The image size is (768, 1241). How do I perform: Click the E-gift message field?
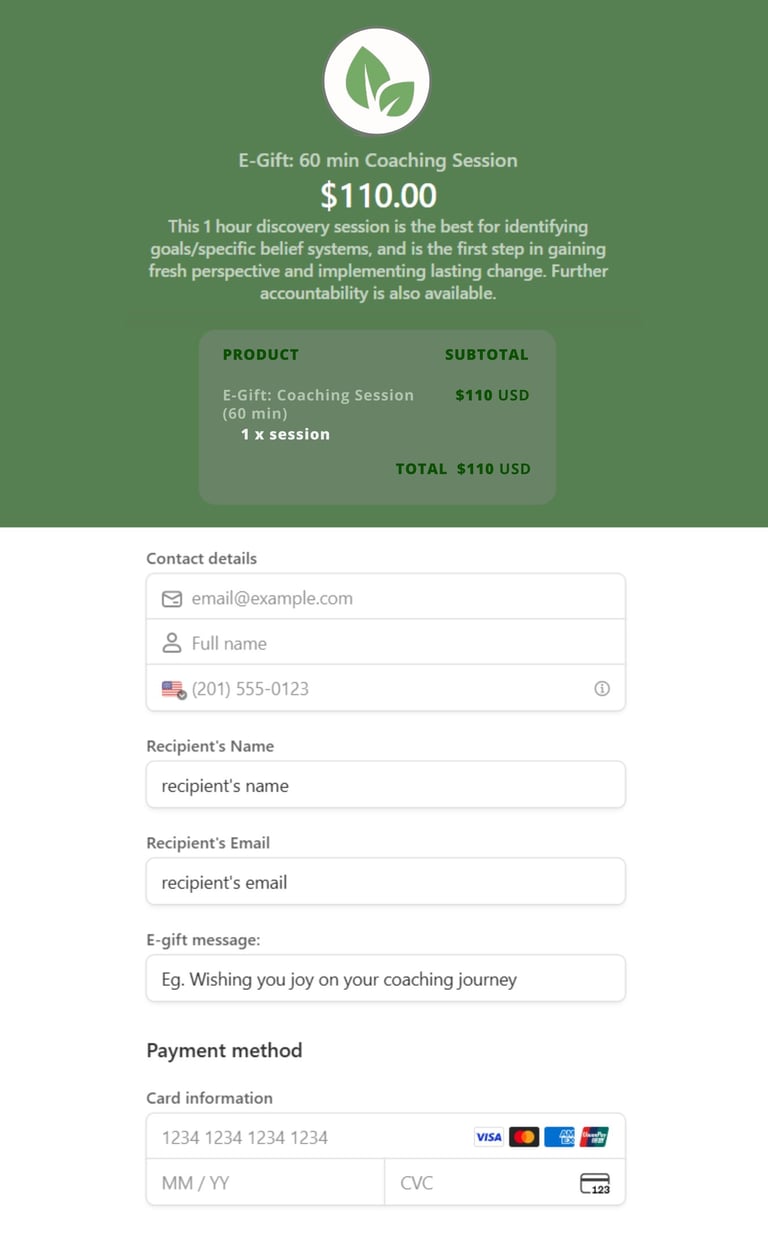[x=386, y=979]
